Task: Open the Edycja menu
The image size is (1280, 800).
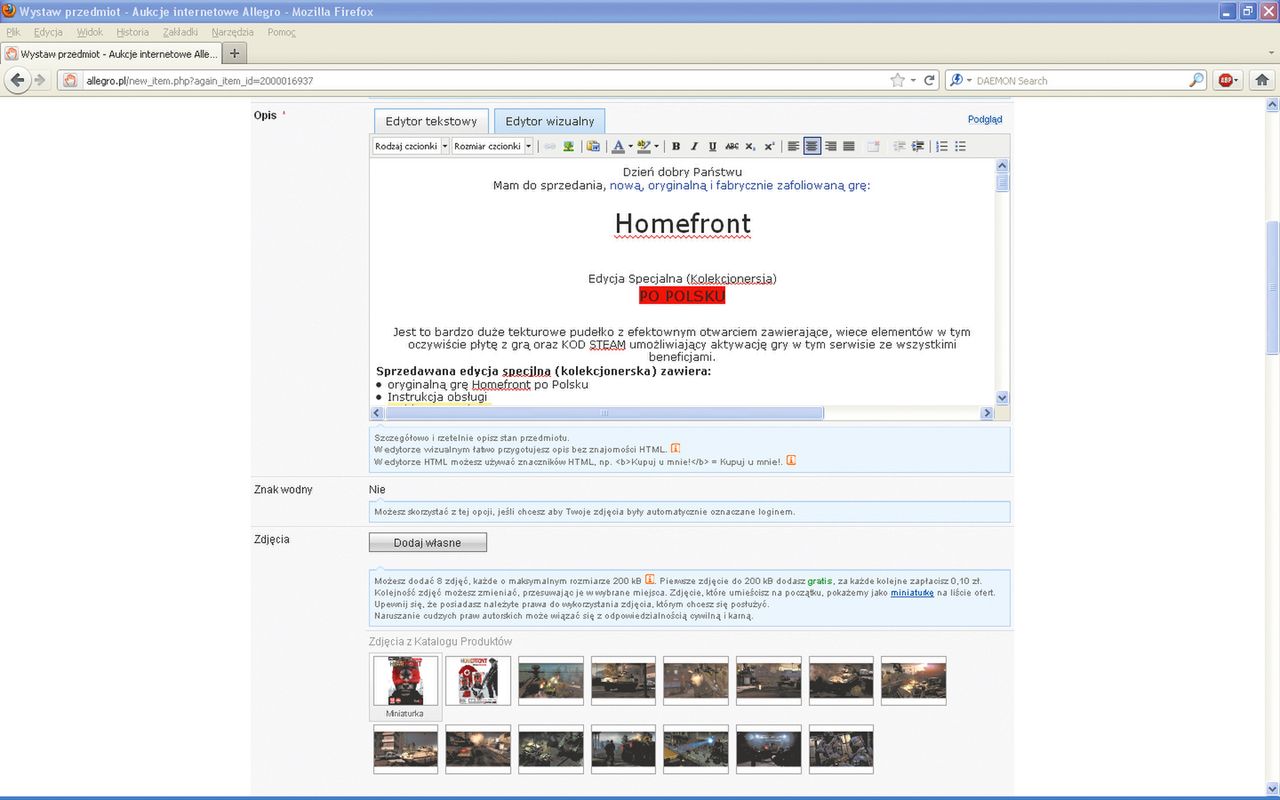Action: (x=48, y=32)
